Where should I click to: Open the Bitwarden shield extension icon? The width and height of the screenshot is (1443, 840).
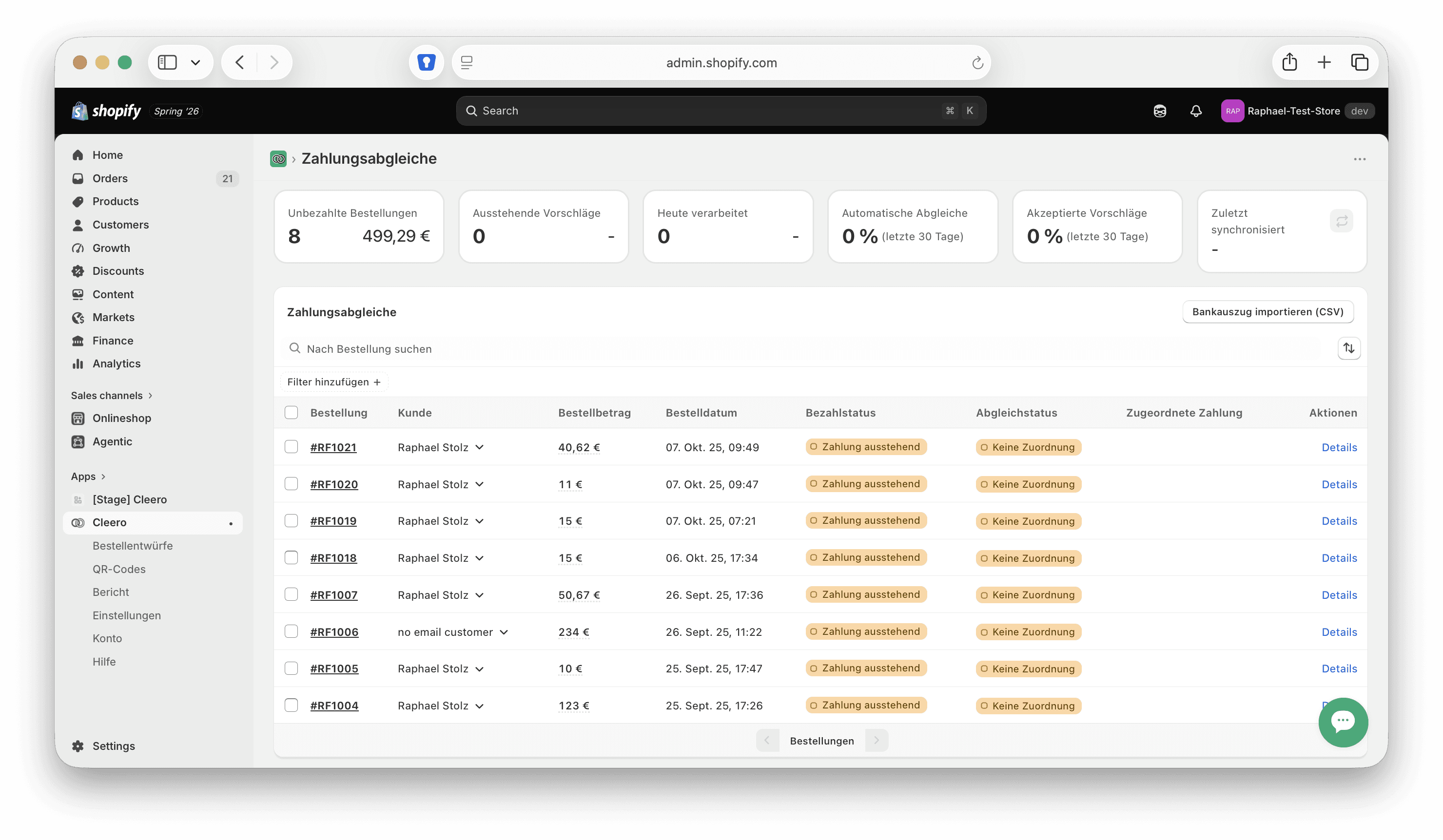[426, 62]
